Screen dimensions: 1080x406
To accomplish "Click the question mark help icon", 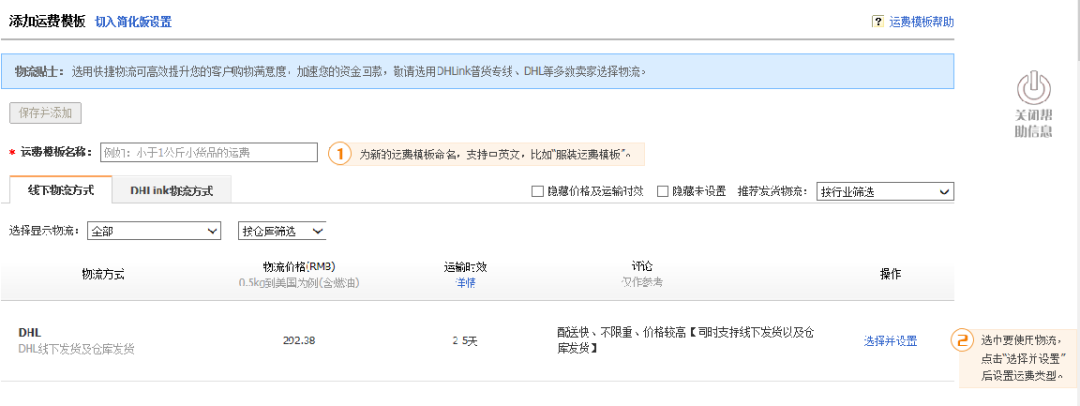I will (878, 21).
